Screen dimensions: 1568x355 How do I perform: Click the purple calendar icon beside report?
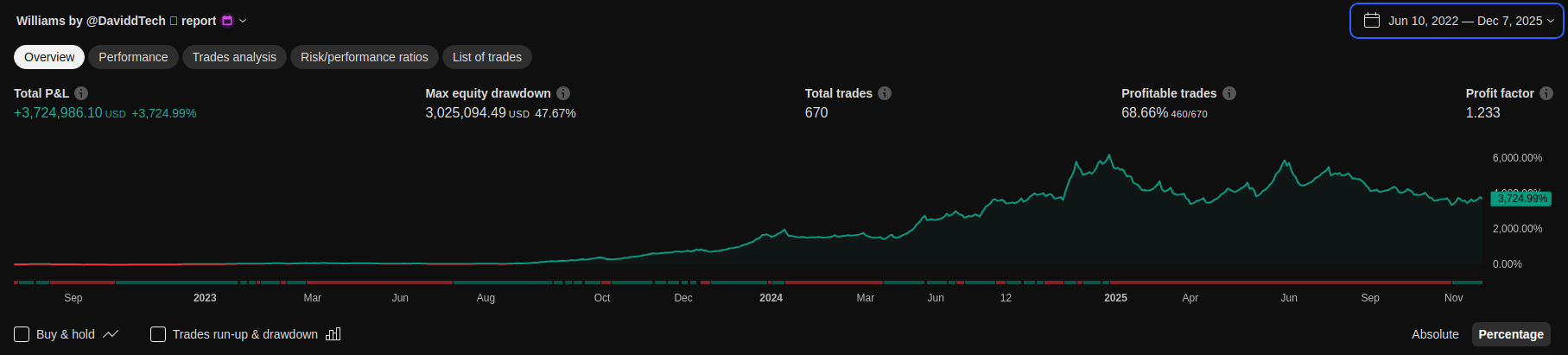click(x=227, y=21)
